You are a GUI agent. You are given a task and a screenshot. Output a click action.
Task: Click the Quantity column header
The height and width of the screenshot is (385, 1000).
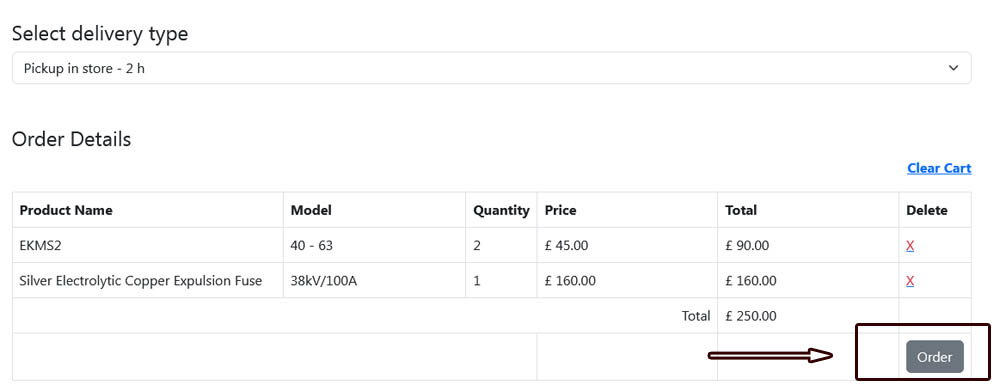point(501,210)
